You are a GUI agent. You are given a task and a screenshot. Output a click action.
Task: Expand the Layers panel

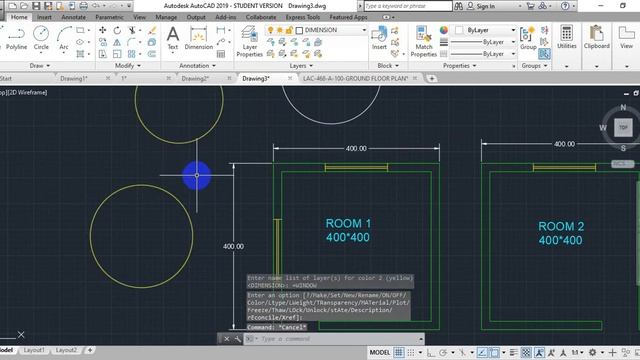[x=301, y=65]
